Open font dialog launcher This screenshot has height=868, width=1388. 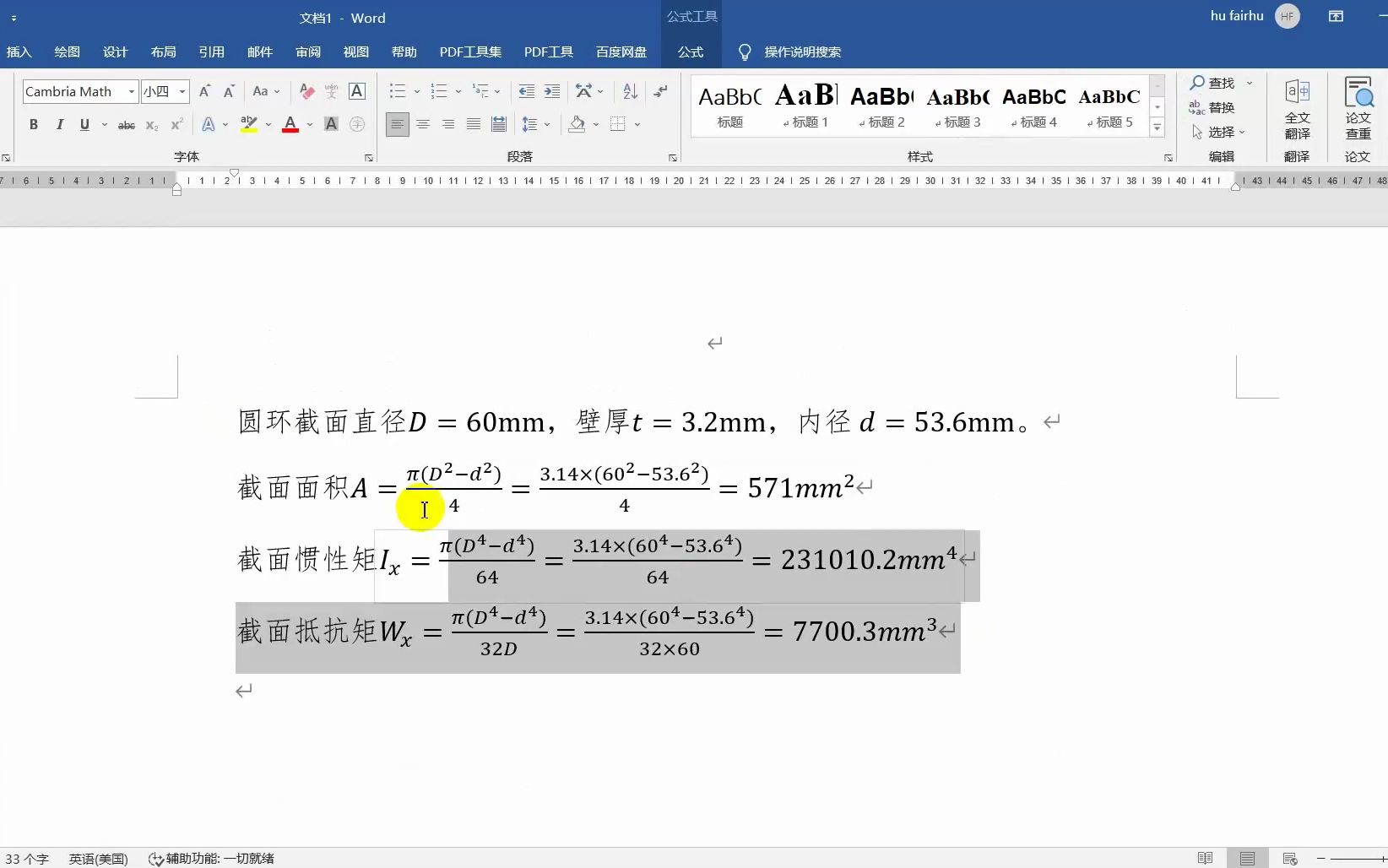369,158
